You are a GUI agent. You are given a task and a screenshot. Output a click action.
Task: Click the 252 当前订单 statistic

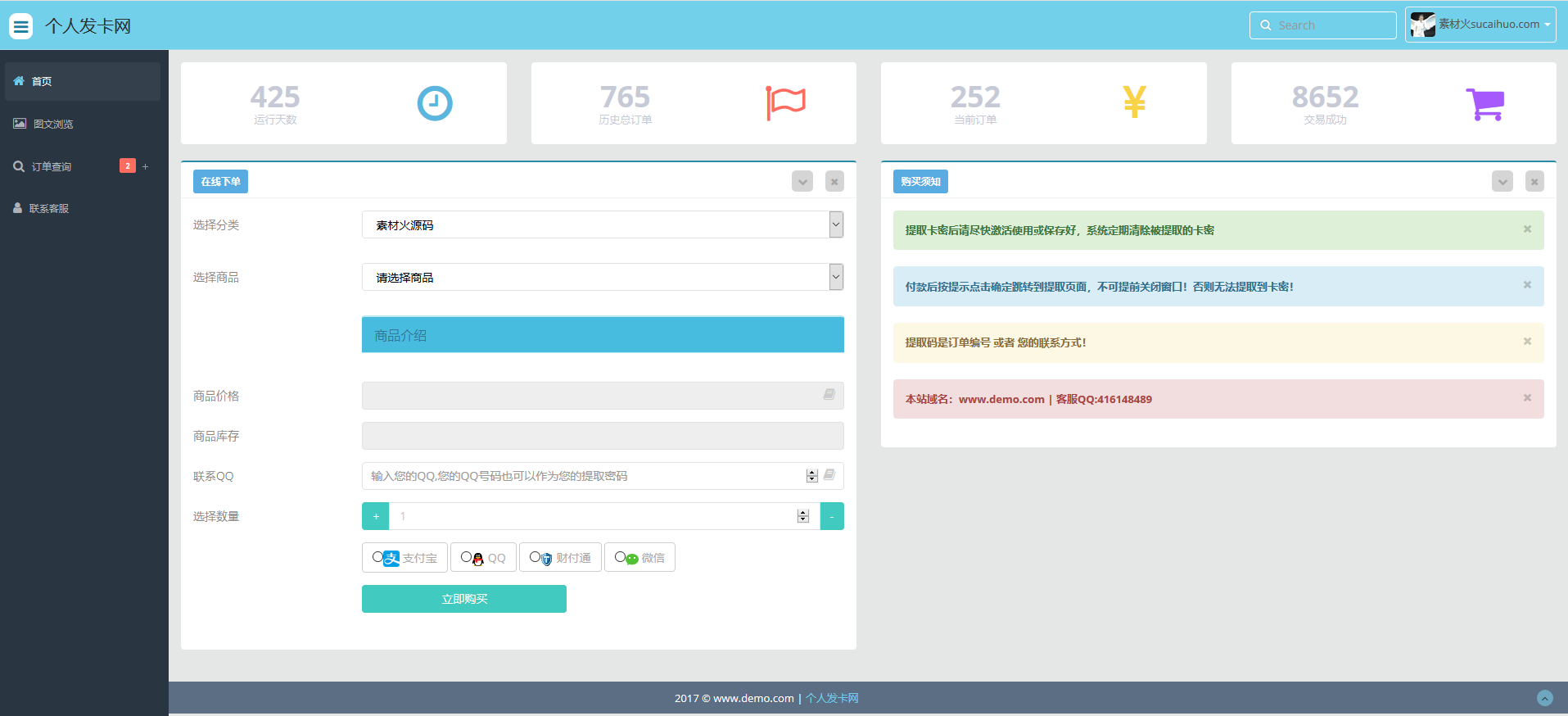[x=975, y=104]
